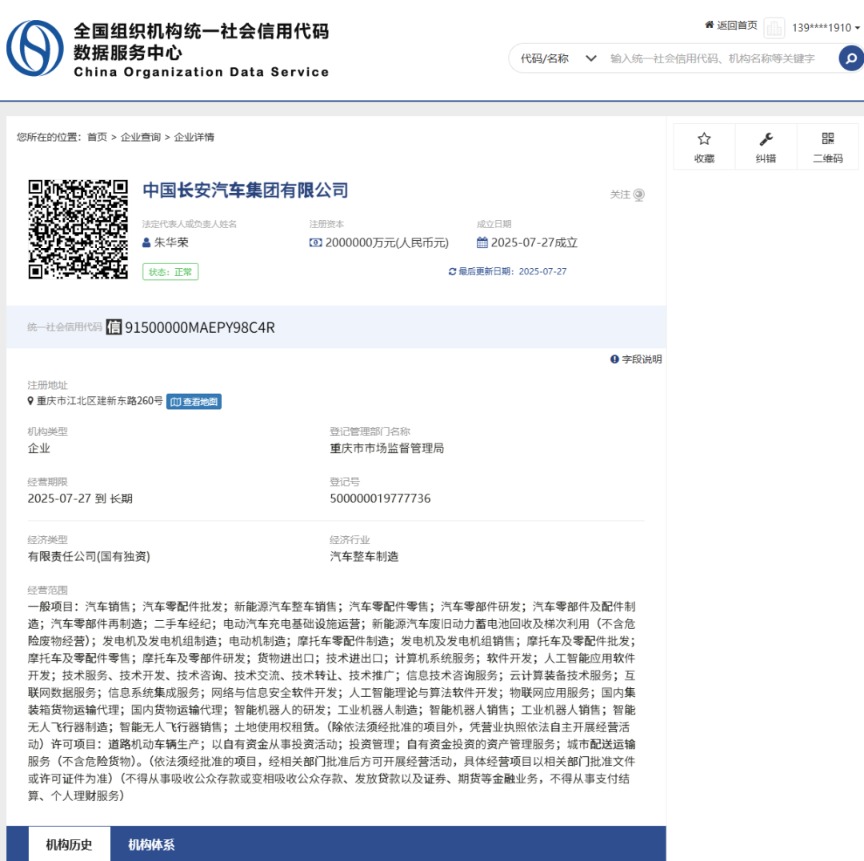Click the 查看地图 button

[194, 402]
